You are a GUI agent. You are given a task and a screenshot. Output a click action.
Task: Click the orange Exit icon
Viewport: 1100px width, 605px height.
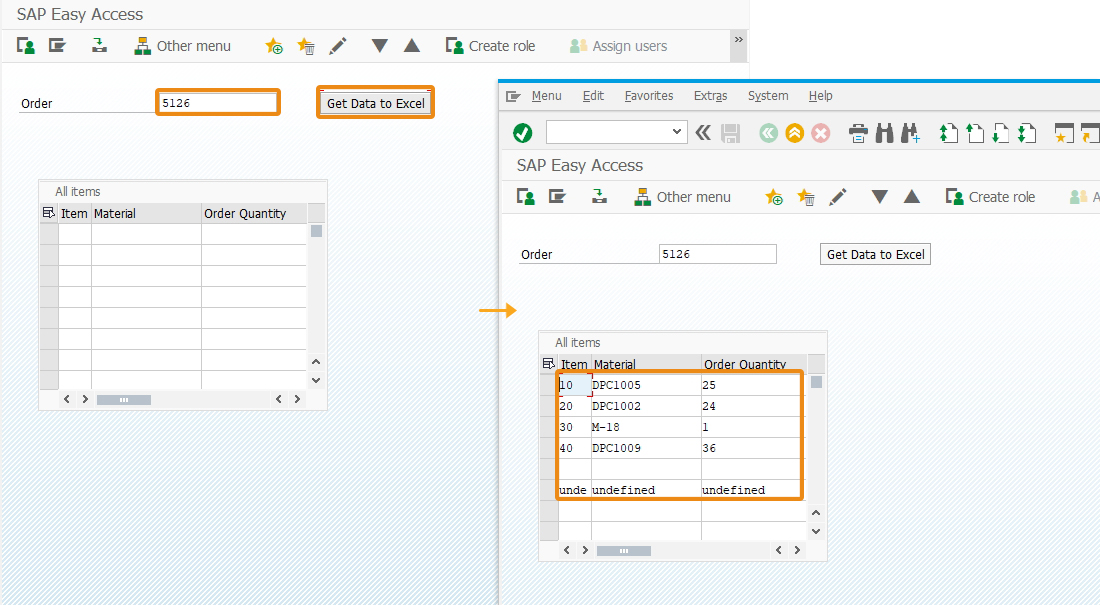point(794,133)
